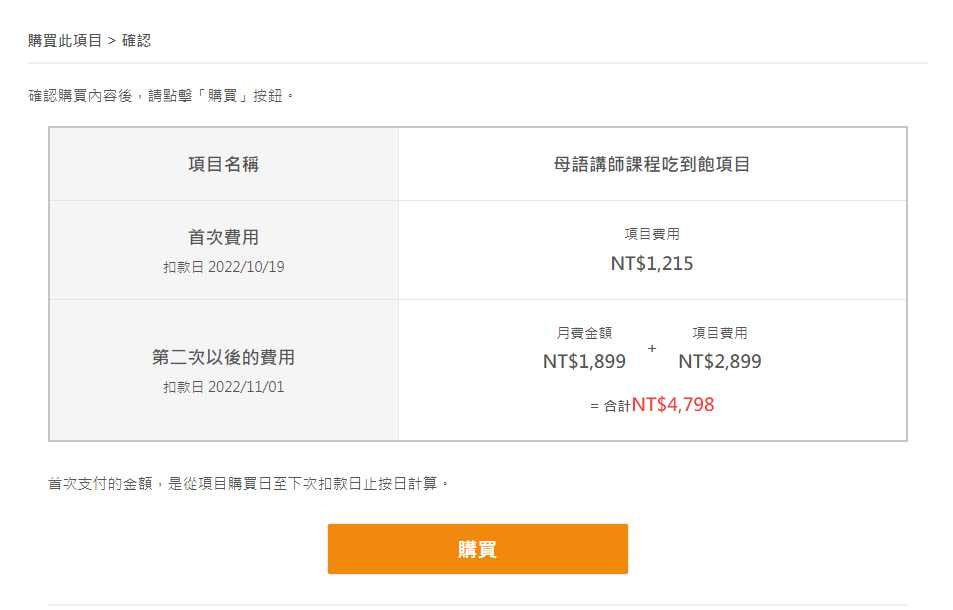Click the 項目費用 label above NT$1,215
Image resolution: width=953 pixels, height=610 pixels.
[651, 234]
